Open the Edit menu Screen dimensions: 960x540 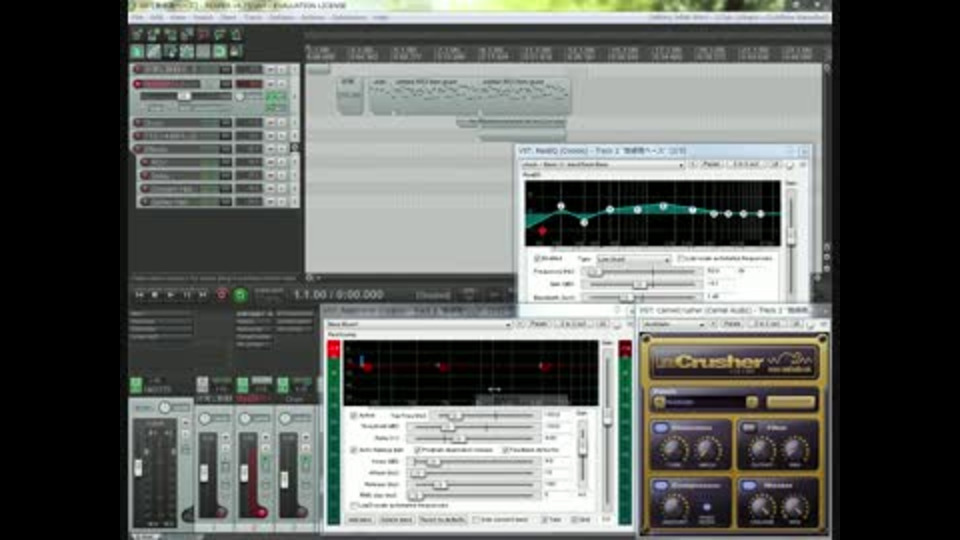[157, 17]
